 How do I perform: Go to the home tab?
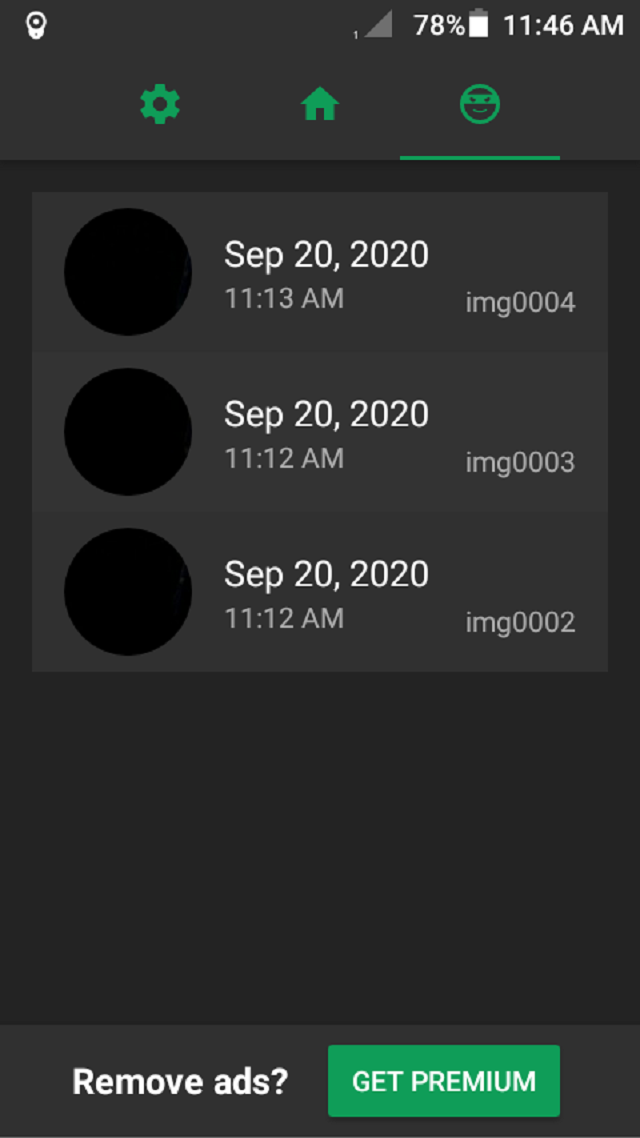[320, 105]
